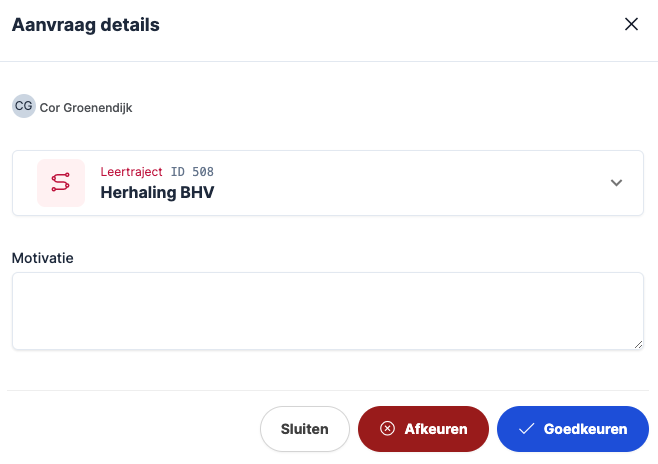This screenshot has height=464, width=658.
Task: Select the name Cor Groenendijk
Action: click(x=86, y=108)
